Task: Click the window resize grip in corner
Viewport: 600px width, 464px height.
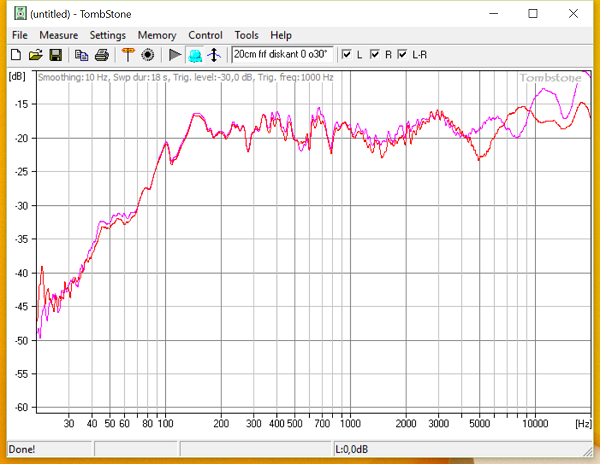Action: 588,451
